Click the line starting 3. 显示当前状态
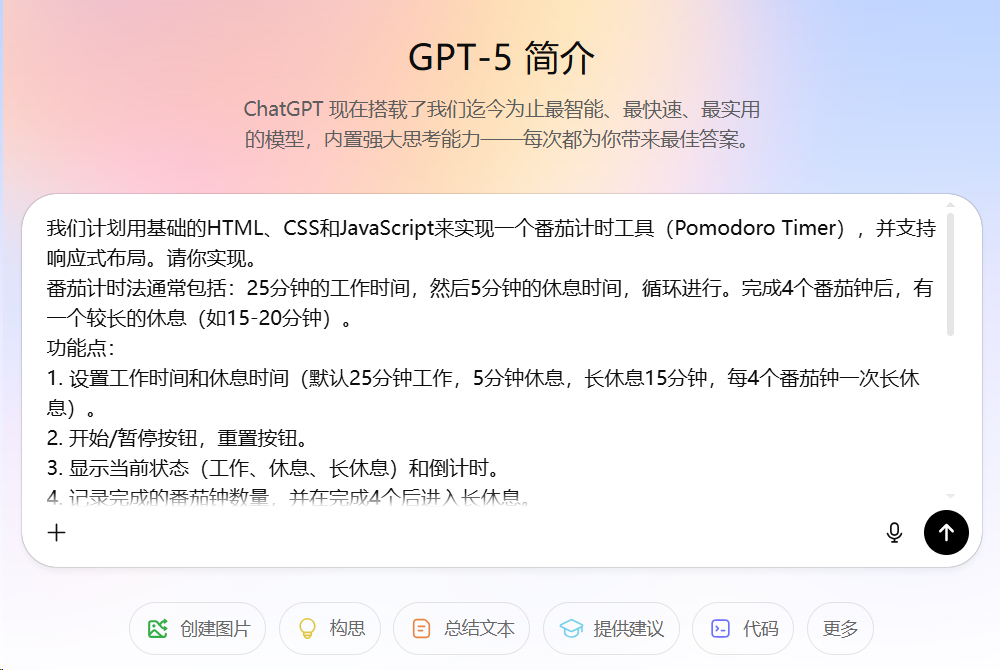1000x670 pixels. 274,468
